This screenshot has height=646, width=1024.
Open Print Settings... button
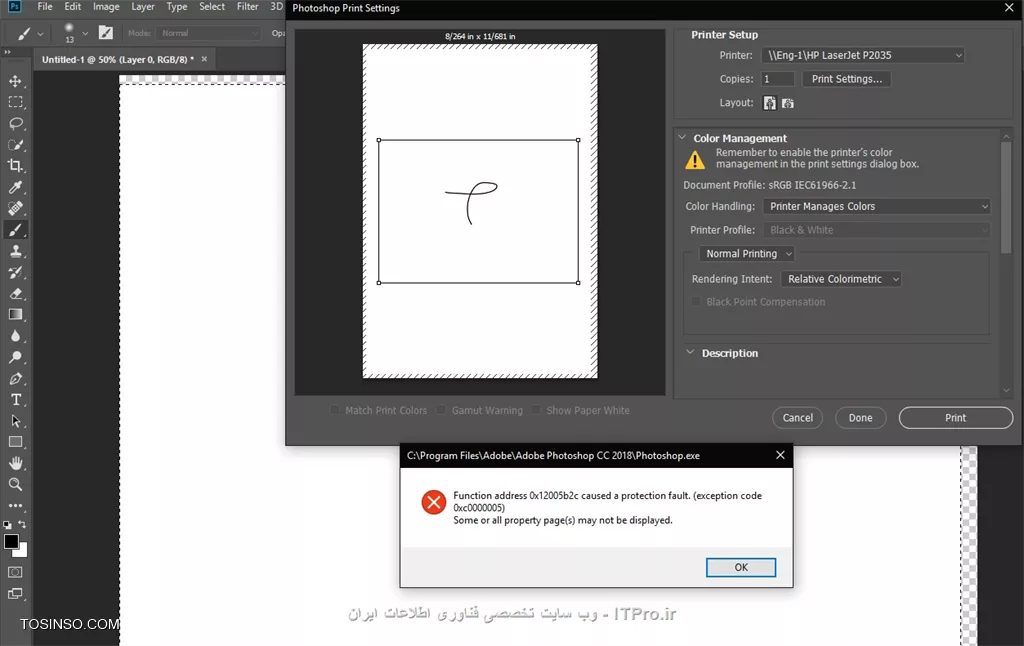[846, 79]
